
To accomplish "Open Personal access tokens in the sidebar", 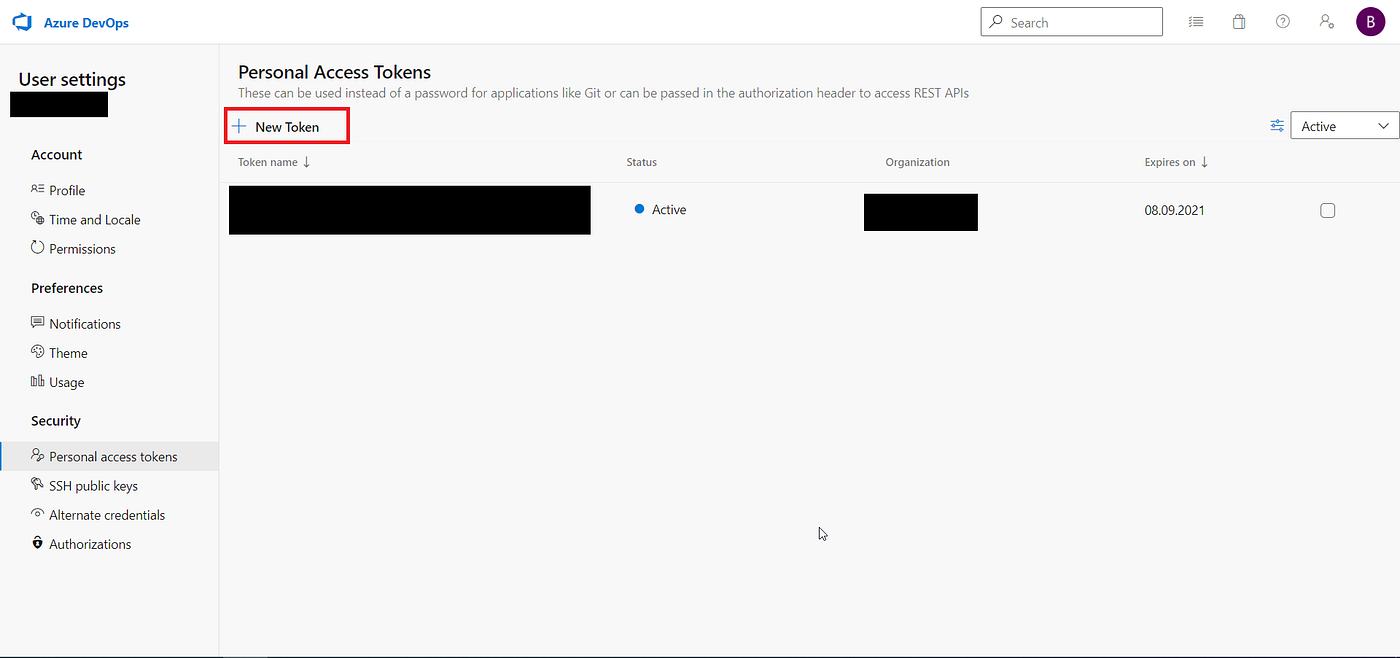I will pyautogui.click(x=110, y=456).
